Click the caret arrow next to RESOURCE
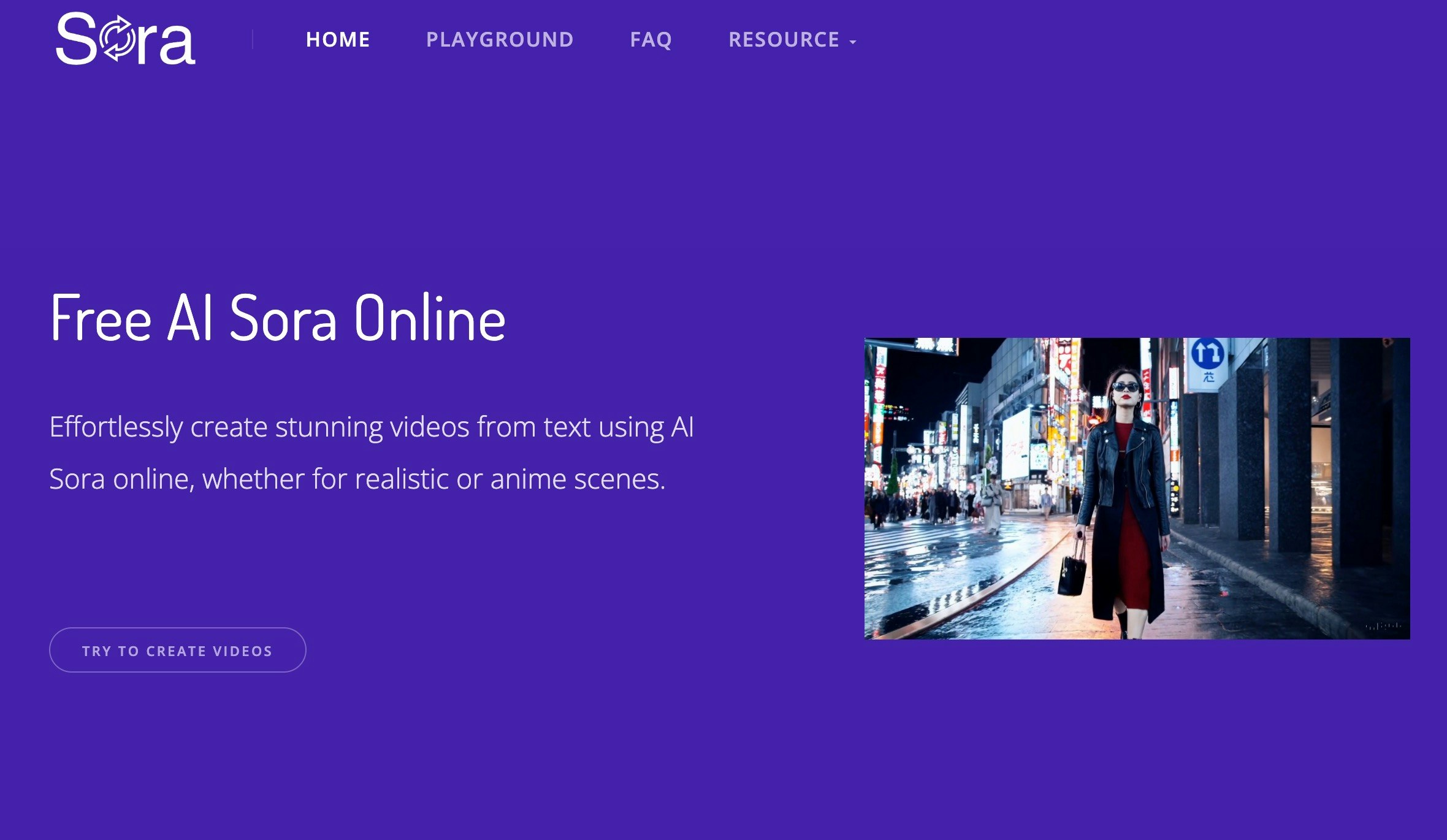 [x=853, y=42]
